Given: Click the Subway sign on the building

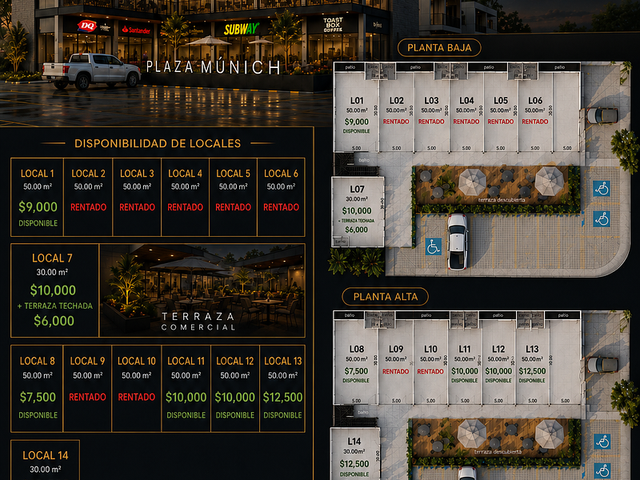Looking at the screenshot, I should coord(242,29).
